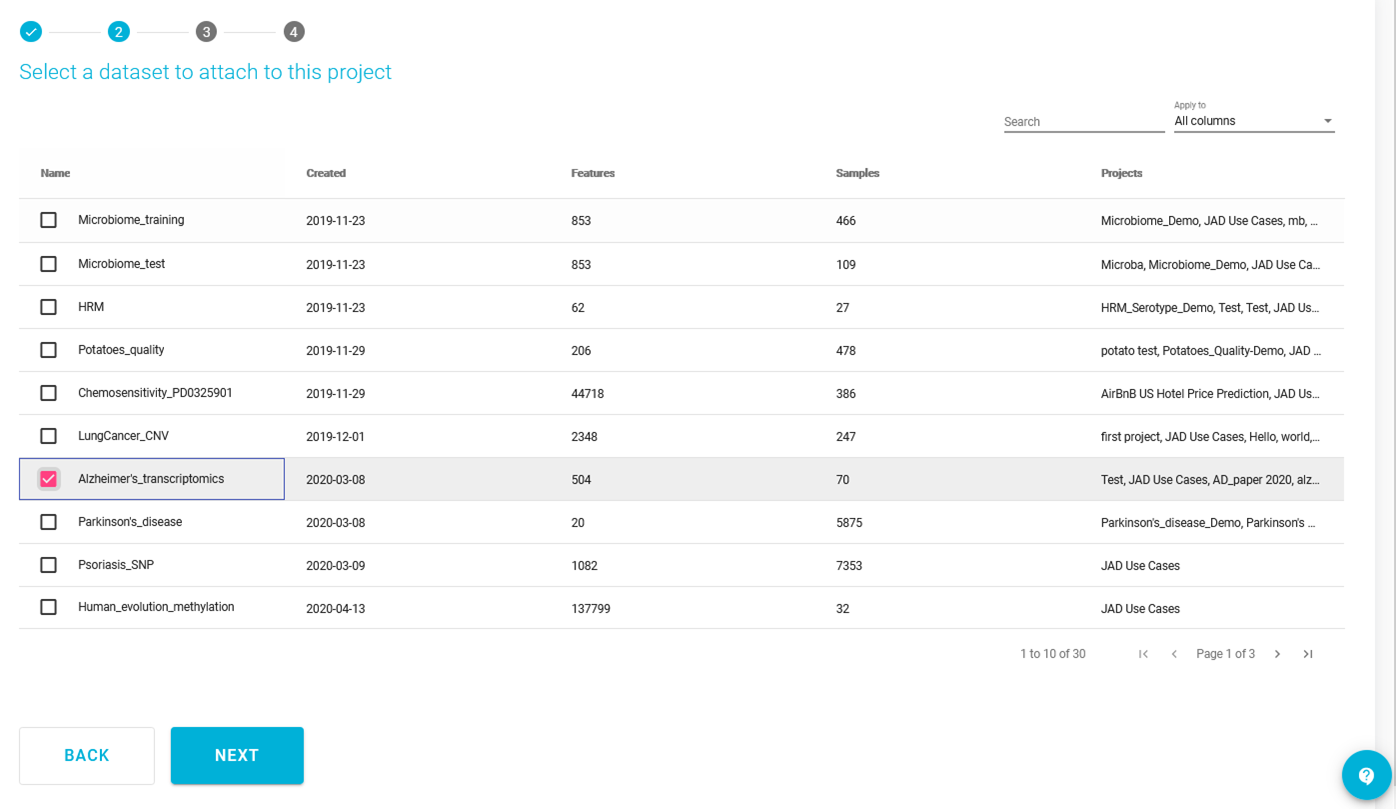Screen dimensions: 1396x809
Task: Click the completed step one checkmark
Action: coord(31,32)
